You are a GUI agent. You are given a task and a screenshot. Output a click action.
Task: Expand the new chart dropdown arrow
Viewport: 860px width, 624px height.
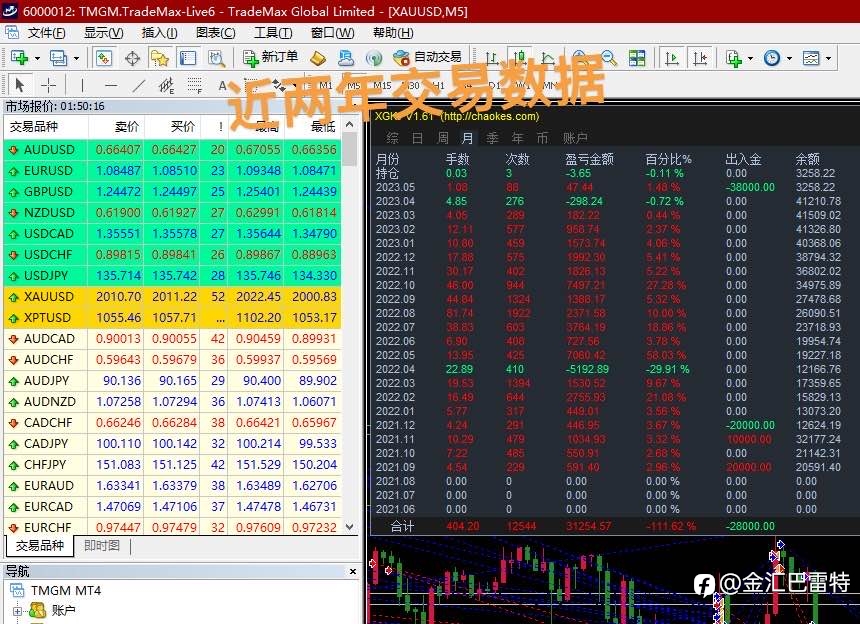coord(37,58)
